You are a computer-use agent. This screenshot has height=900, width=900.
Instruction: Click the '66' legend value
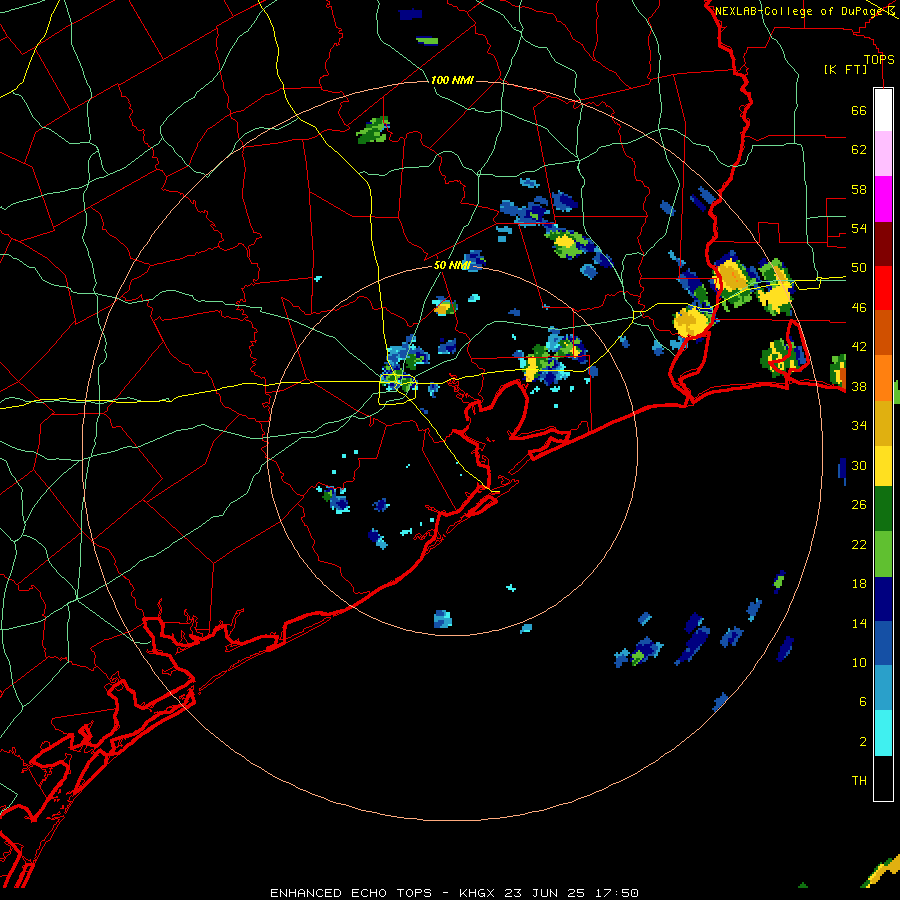859,110
